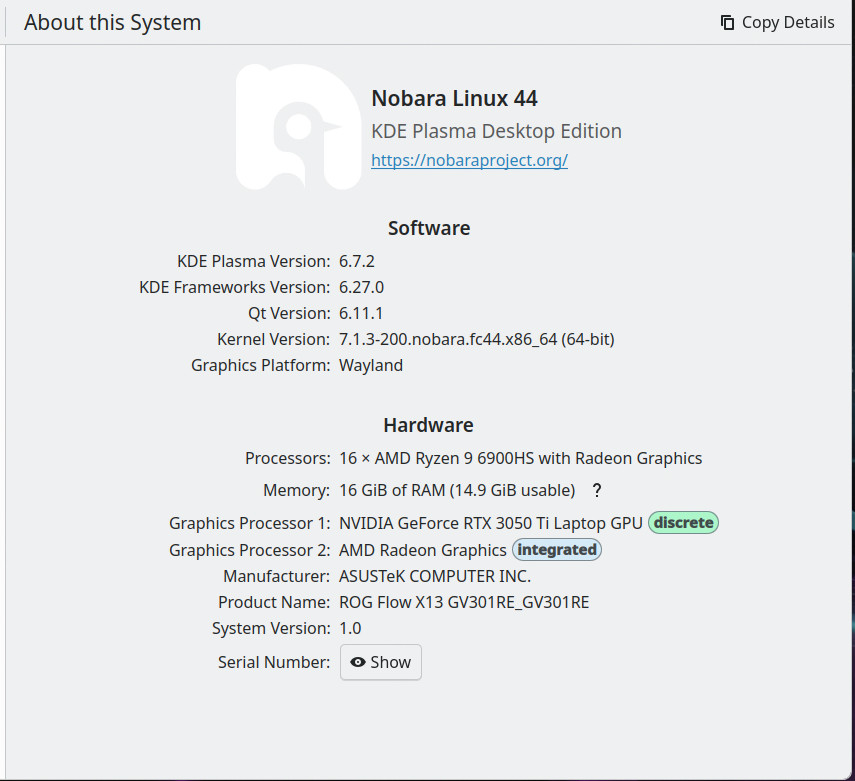Click the eye icon in Show button
This screenshot has height=781, width=855.
tap(358, 662)
